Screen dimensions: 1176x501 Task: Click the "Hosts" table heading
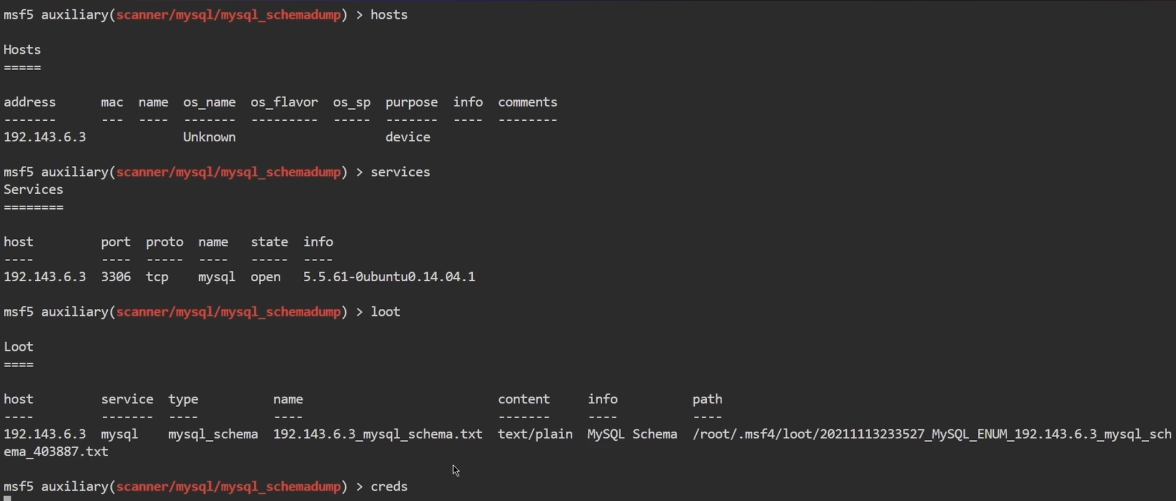(22, 50)
